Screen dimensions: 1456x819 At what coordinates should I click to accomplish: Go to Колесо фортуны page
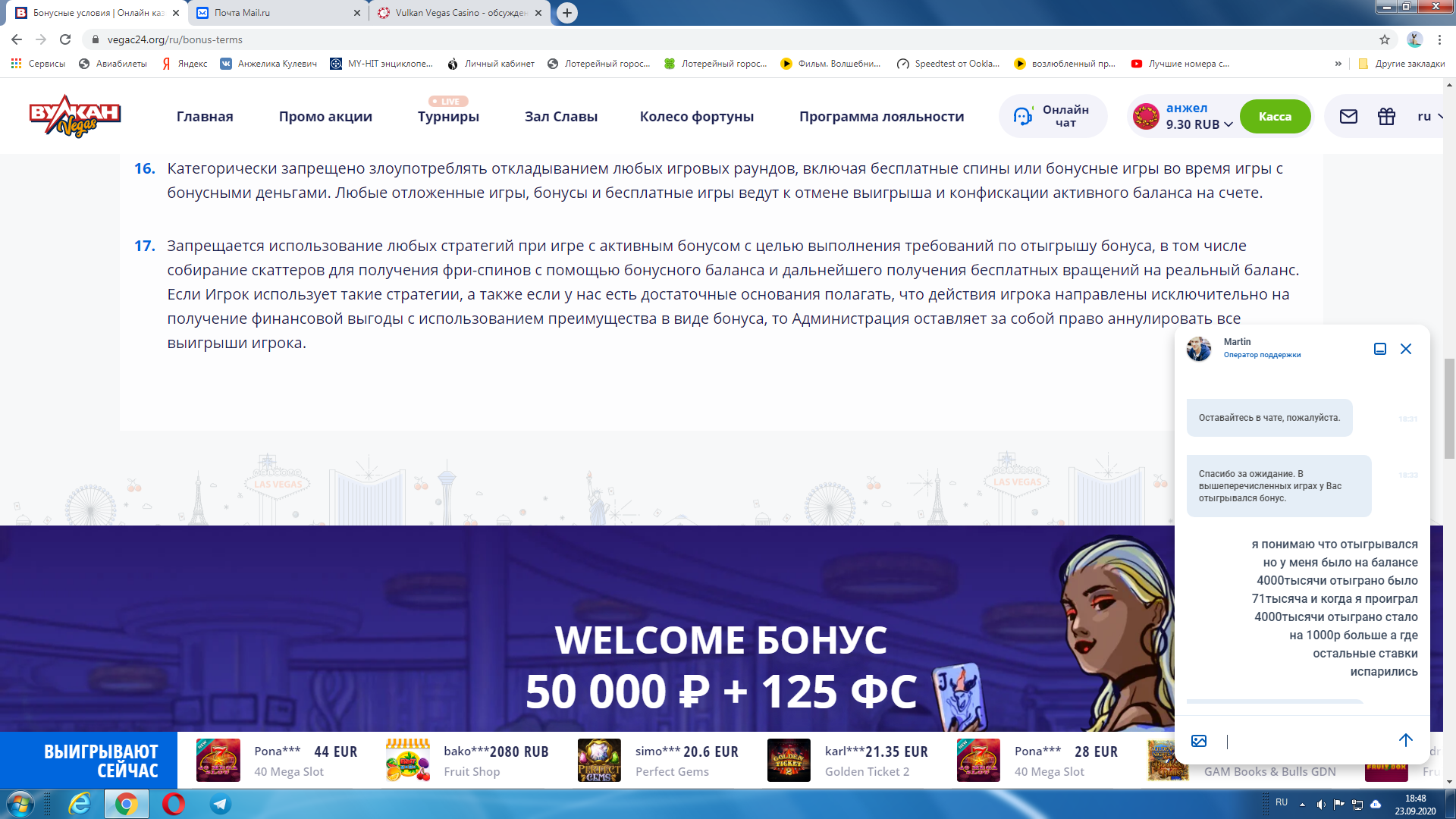[696, 116]
